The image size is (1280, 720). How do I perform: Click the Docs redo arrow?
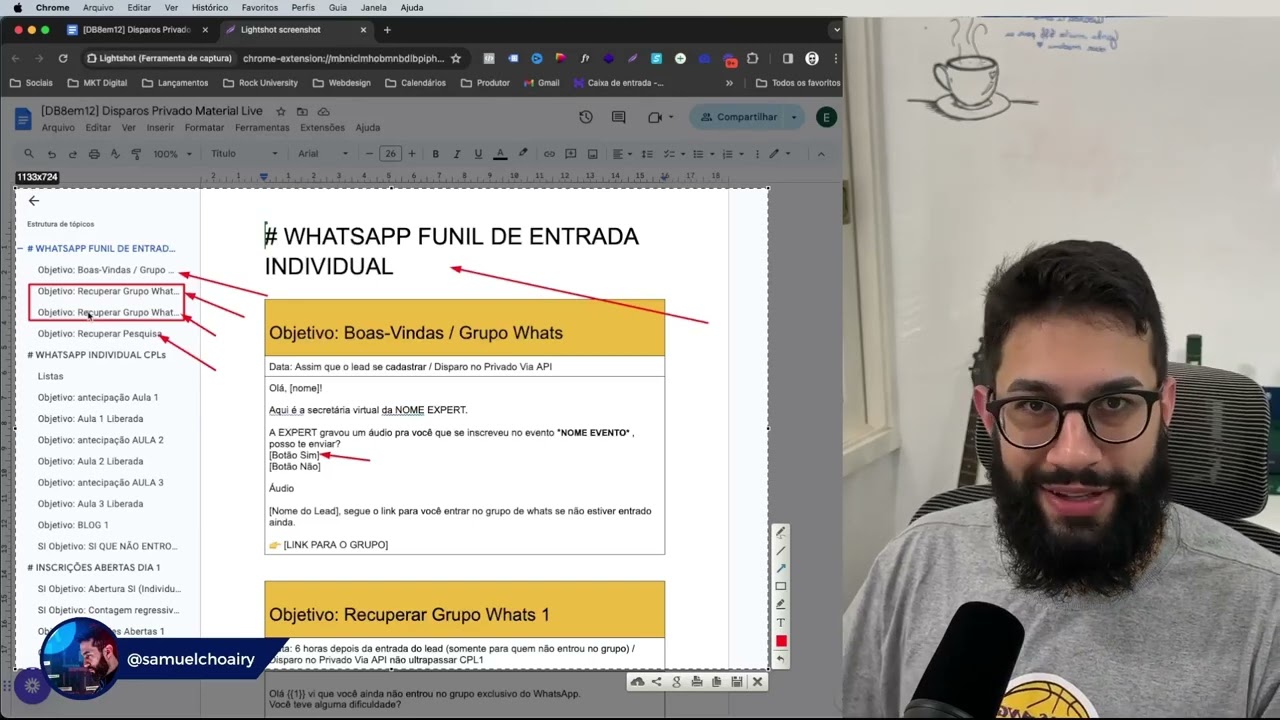click(x=73, y=154)
